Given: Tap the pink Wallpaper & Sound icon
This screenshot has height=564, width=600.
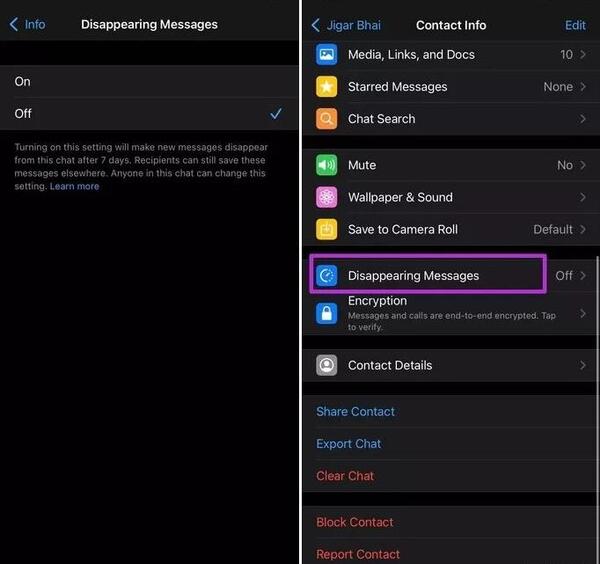Looking at the screenshot, I should 326,197.
